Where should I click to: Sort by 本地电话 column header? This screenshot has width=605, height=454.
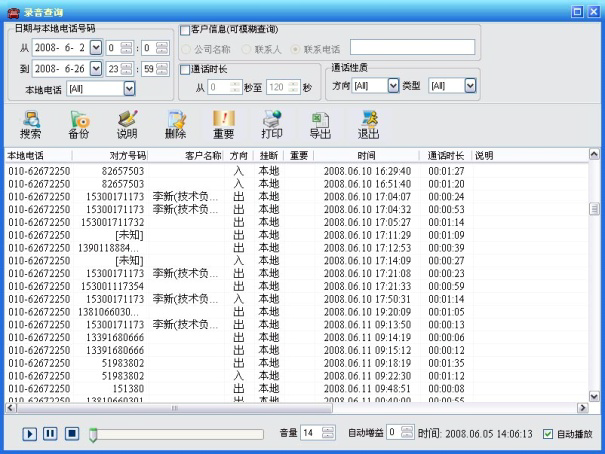tap(38, 156)
